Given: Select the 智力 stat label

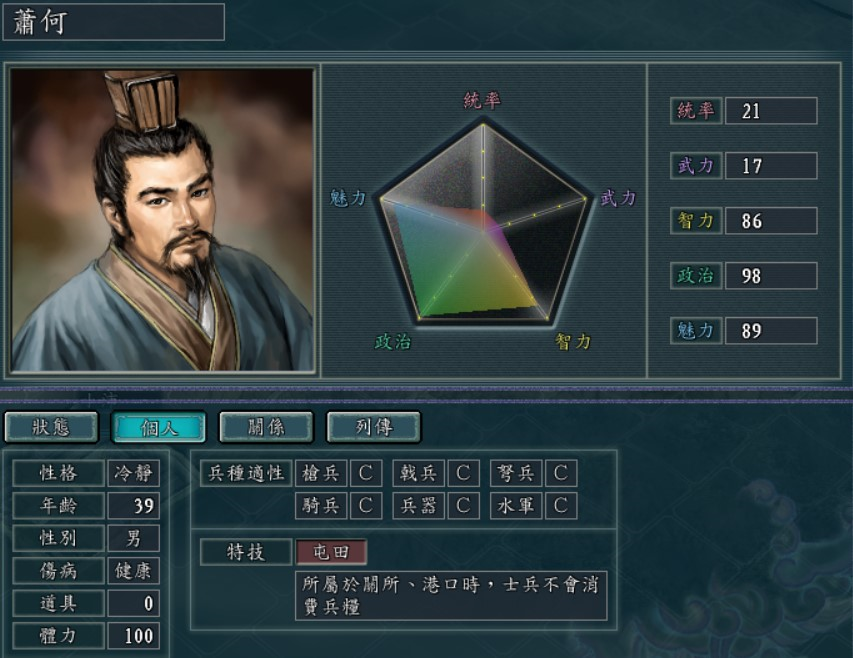Looking at the screenshot, I should [x=696, y=221].
